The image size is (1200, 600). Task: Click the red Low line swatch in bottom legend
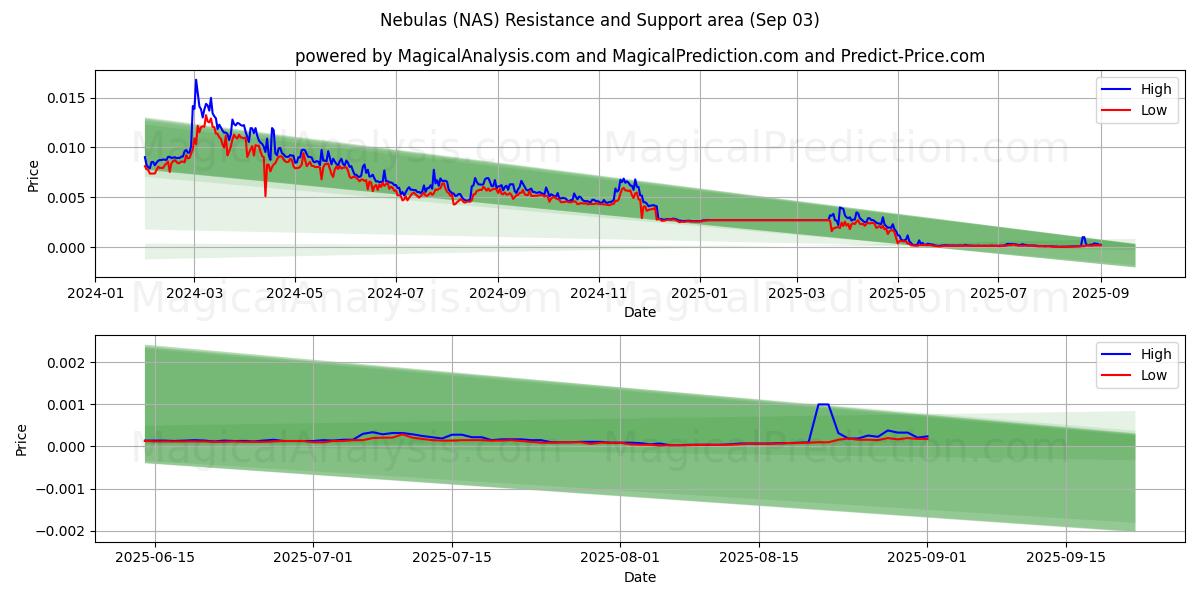[1120, 375]
